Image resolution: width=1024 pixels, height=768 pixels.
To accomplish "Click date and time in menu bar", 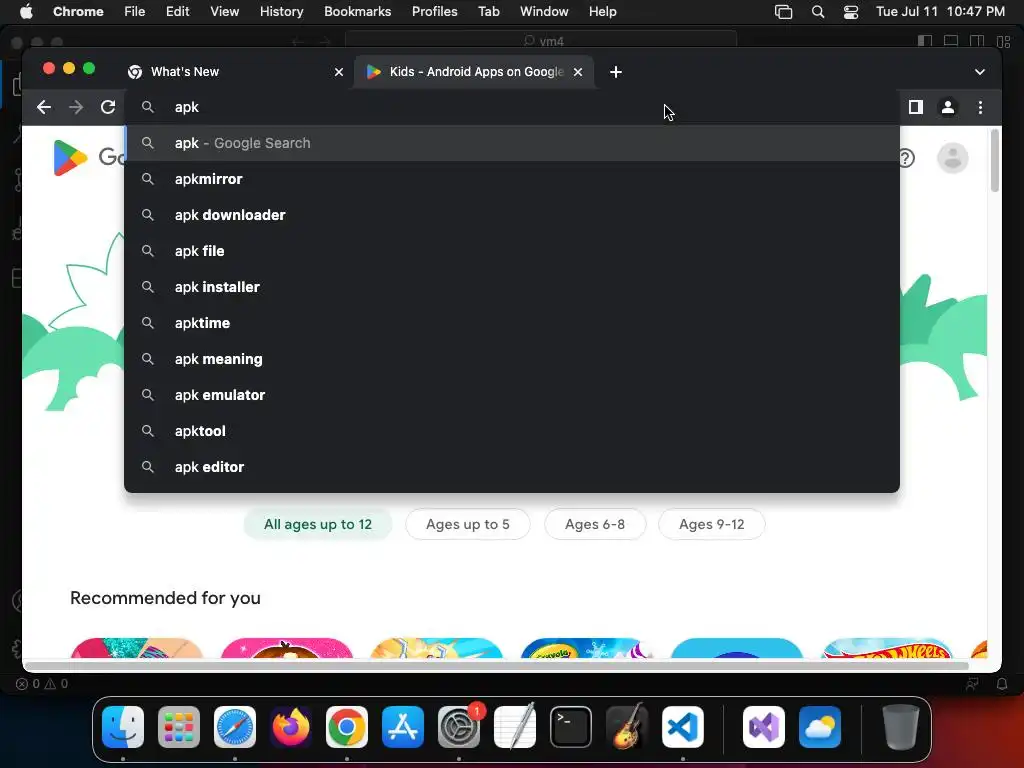I will (x=940, y=12).
